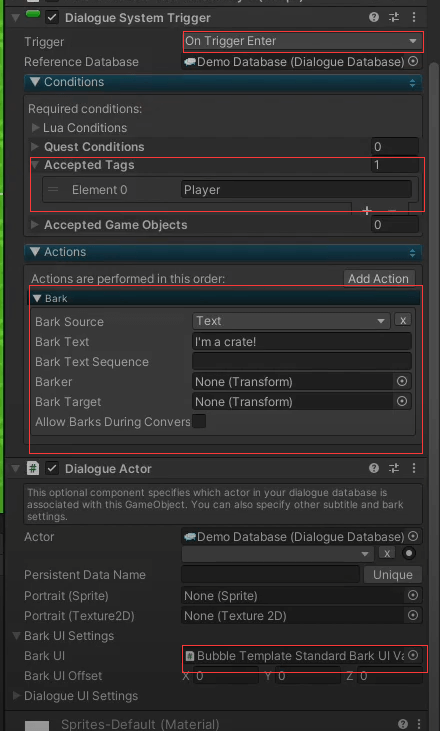Click the Bark Text field containing I'm a crate!
Image resolution: width=440 pixels, height=731 pixels.
302,341
